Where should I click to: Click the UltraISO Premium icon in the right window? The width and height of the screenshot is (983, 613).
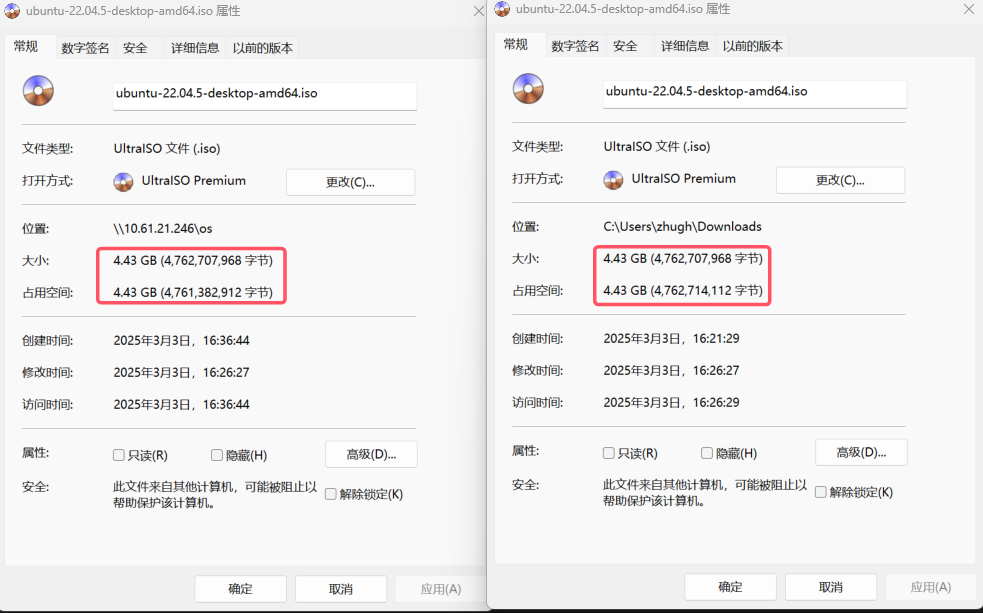click(613, 180)
